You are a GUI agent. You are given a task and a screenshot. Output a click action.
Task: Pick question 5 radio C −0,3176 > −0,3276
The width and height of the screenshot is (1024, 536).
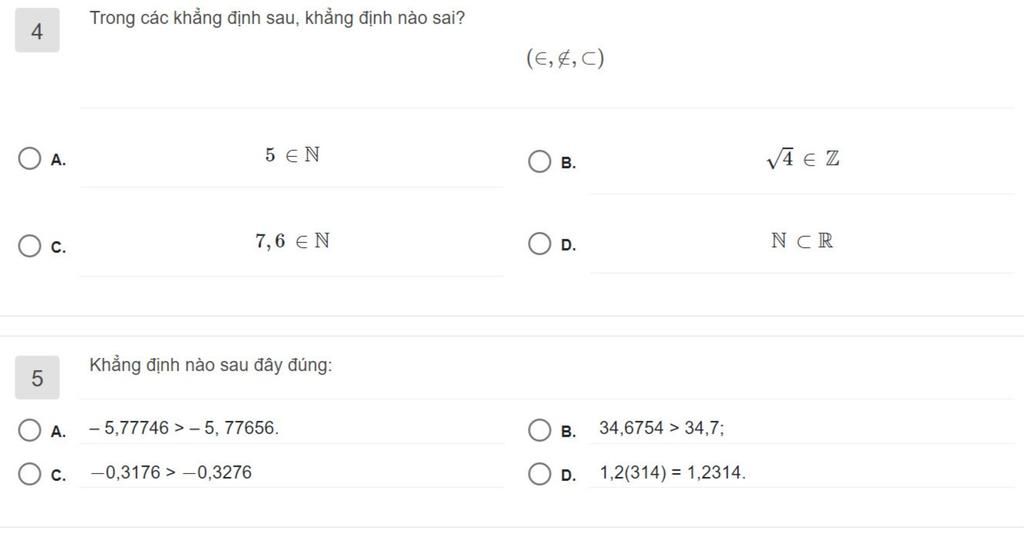tap(29, 474)
